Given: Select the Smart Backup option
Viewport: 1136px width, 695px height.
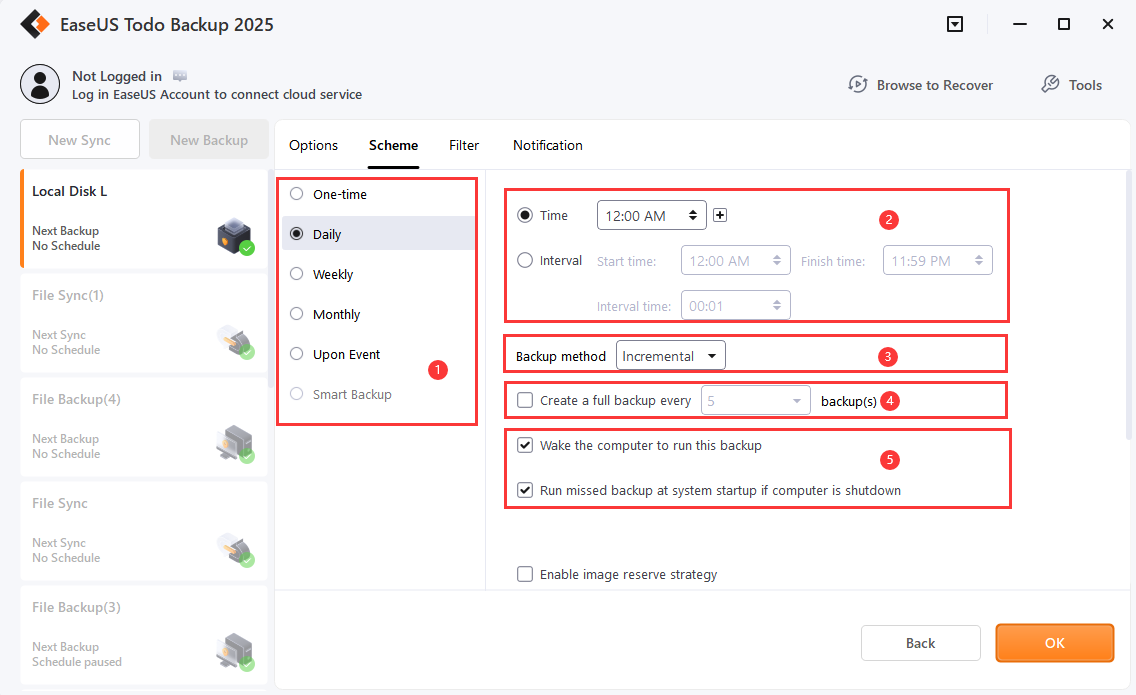Looking at the screenshot, I should coord(296,394).
